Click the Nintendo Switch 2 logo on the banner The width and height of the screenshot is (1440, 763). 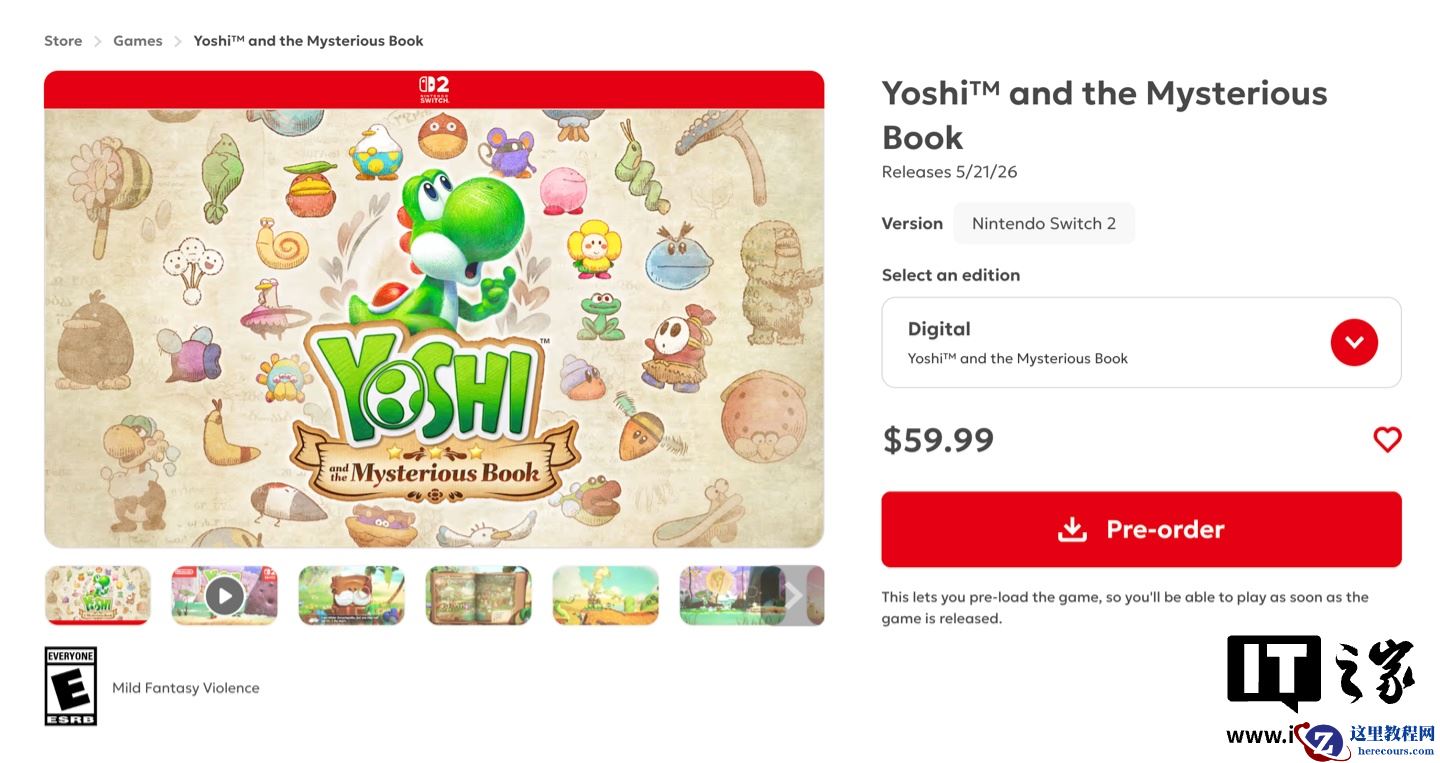tap(434, 88)
